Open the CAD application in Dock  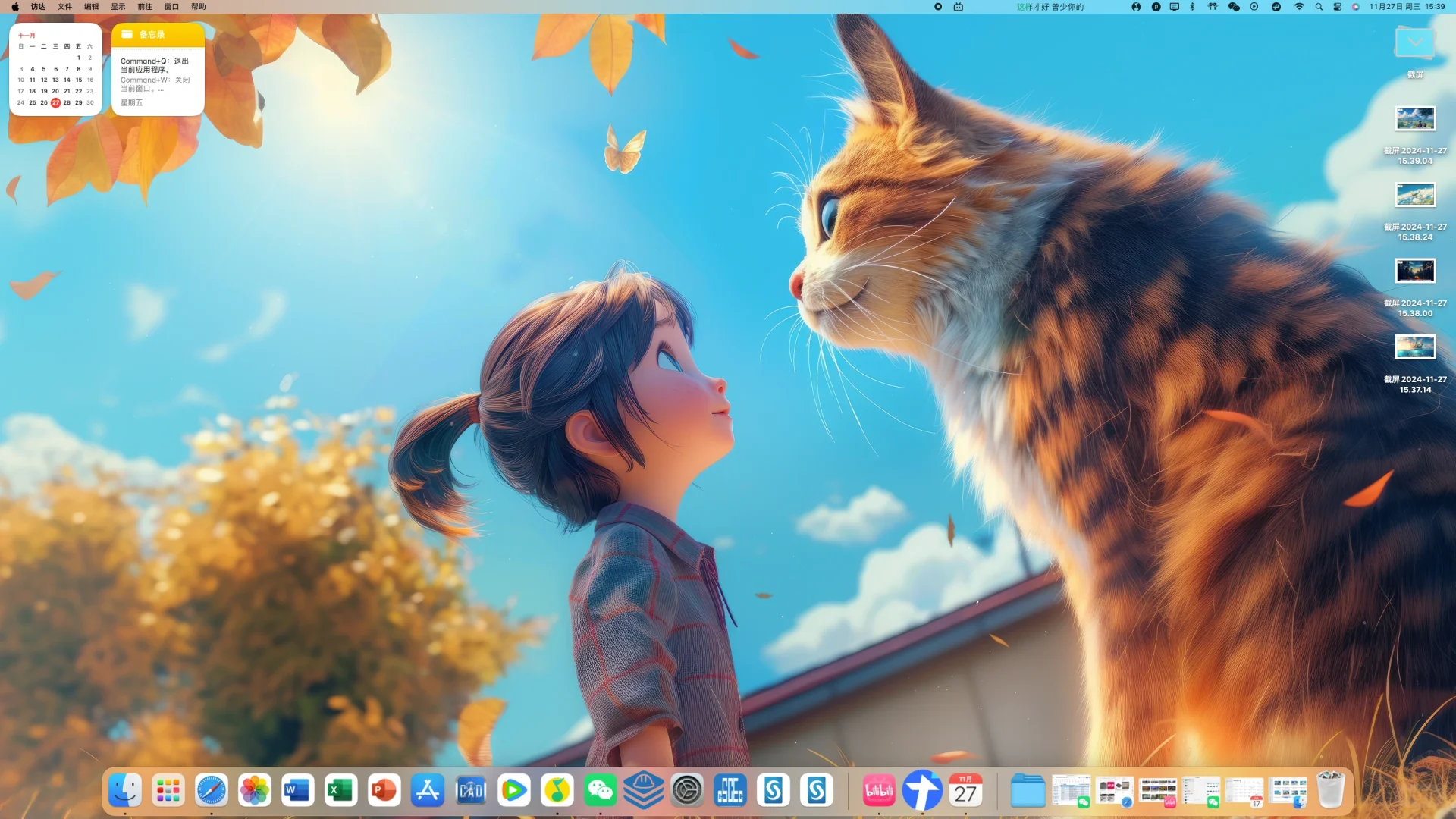pos(471,791)
